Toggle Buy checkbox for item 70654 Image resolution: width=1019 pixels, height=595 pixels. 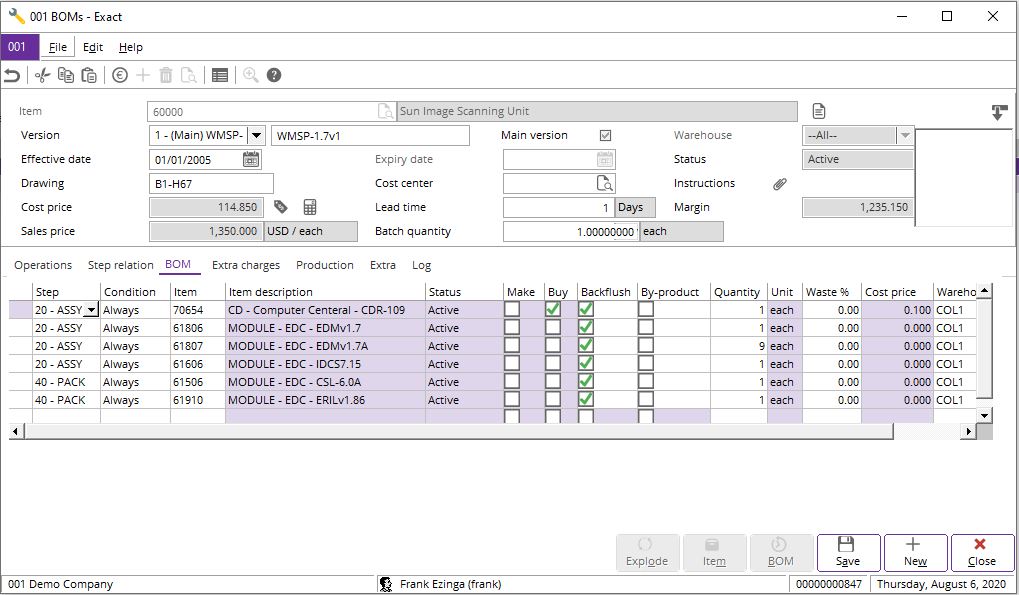[x=553, y=310]
